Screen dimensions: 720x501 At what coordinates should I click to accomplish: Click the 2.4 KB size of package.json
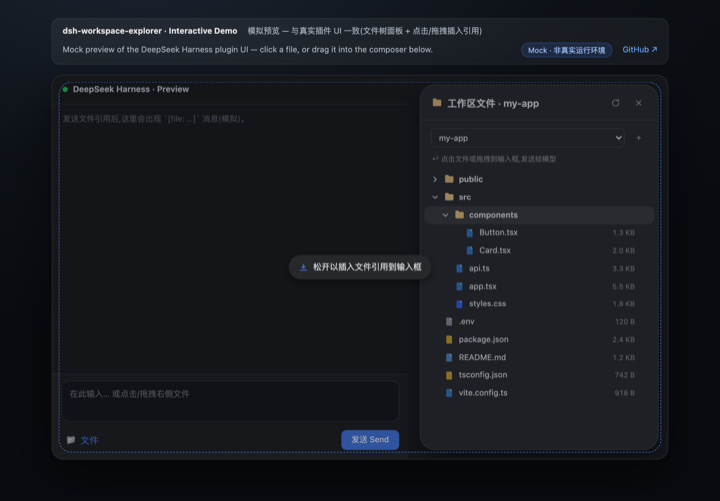624,339
